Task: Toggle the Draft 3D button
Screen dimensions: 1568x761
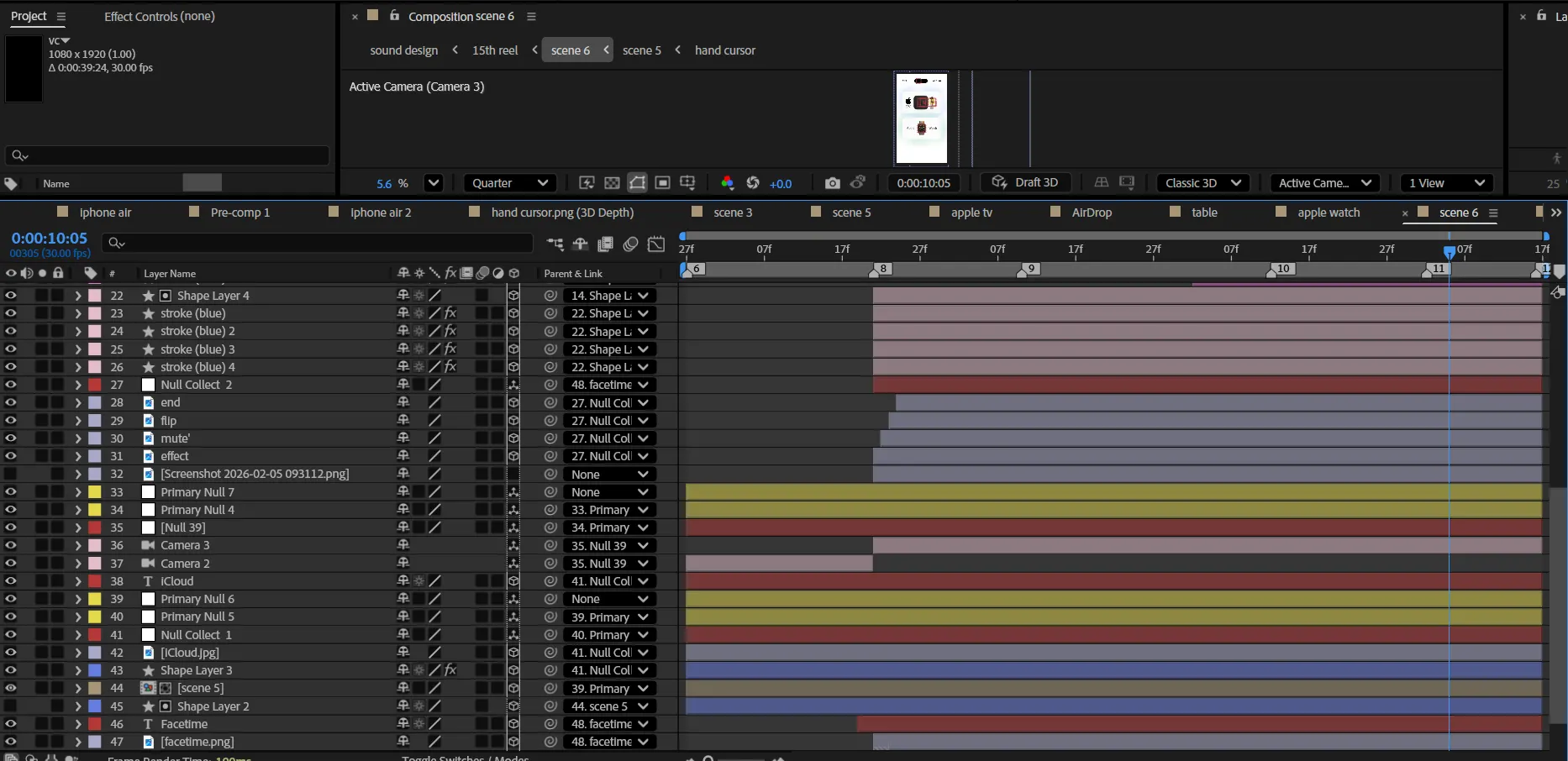Action: tap(1025, 183)
